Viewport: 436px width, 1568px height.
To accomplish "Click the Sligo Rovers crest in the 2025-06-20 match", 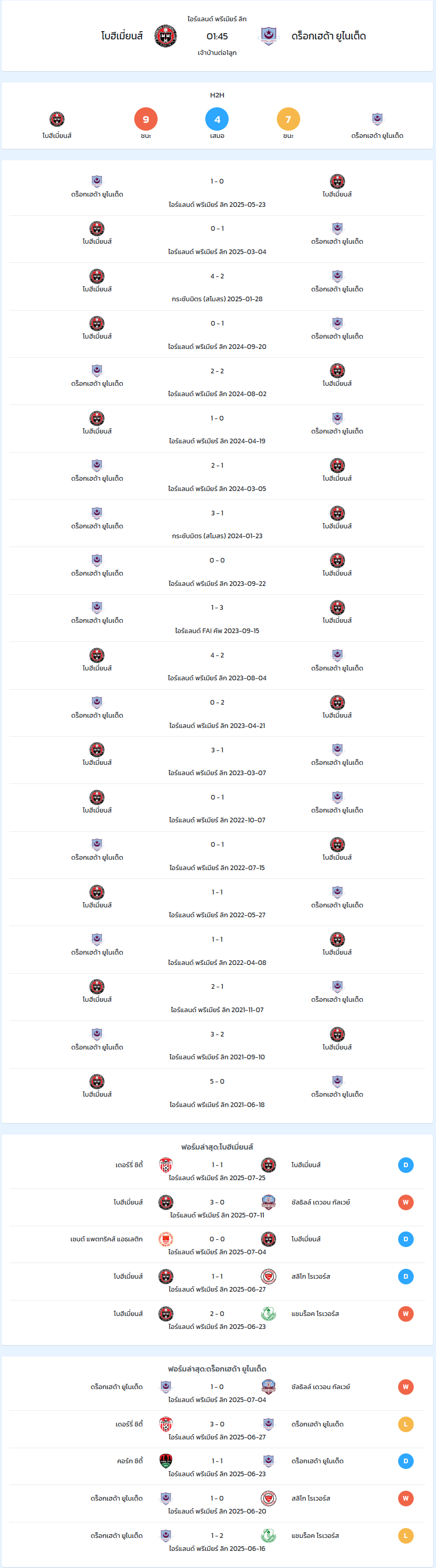I will [268, 1498].
